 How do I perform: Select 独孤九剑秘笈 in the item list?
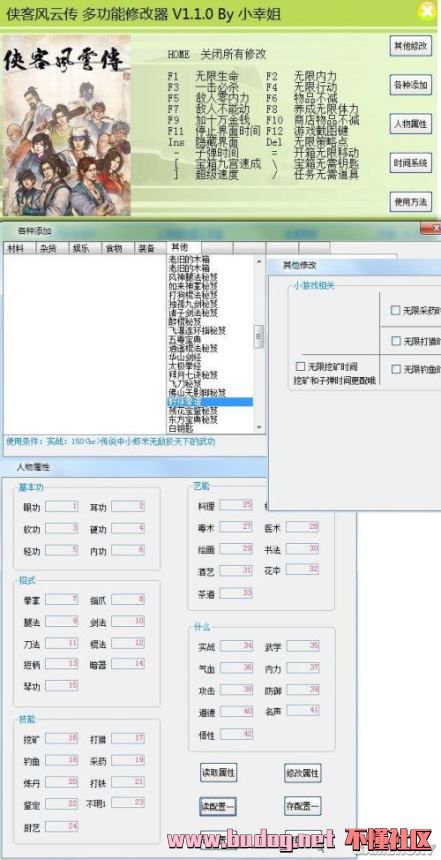[x=193, y=304]
